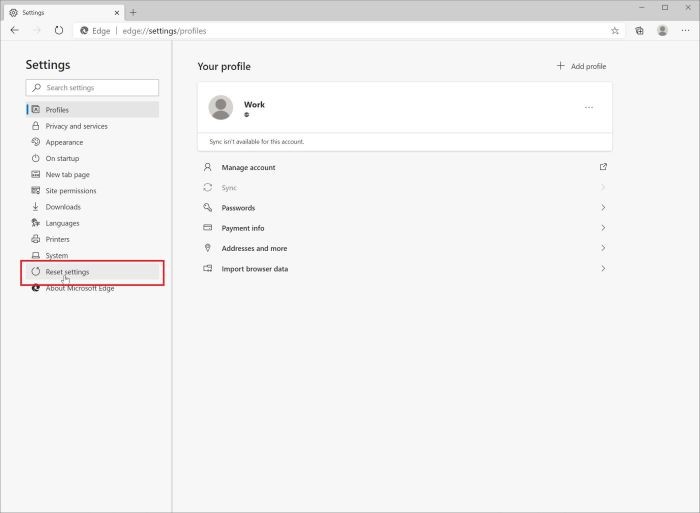Open About Microsoft Edge
The image size is (700, 513).
92,288
